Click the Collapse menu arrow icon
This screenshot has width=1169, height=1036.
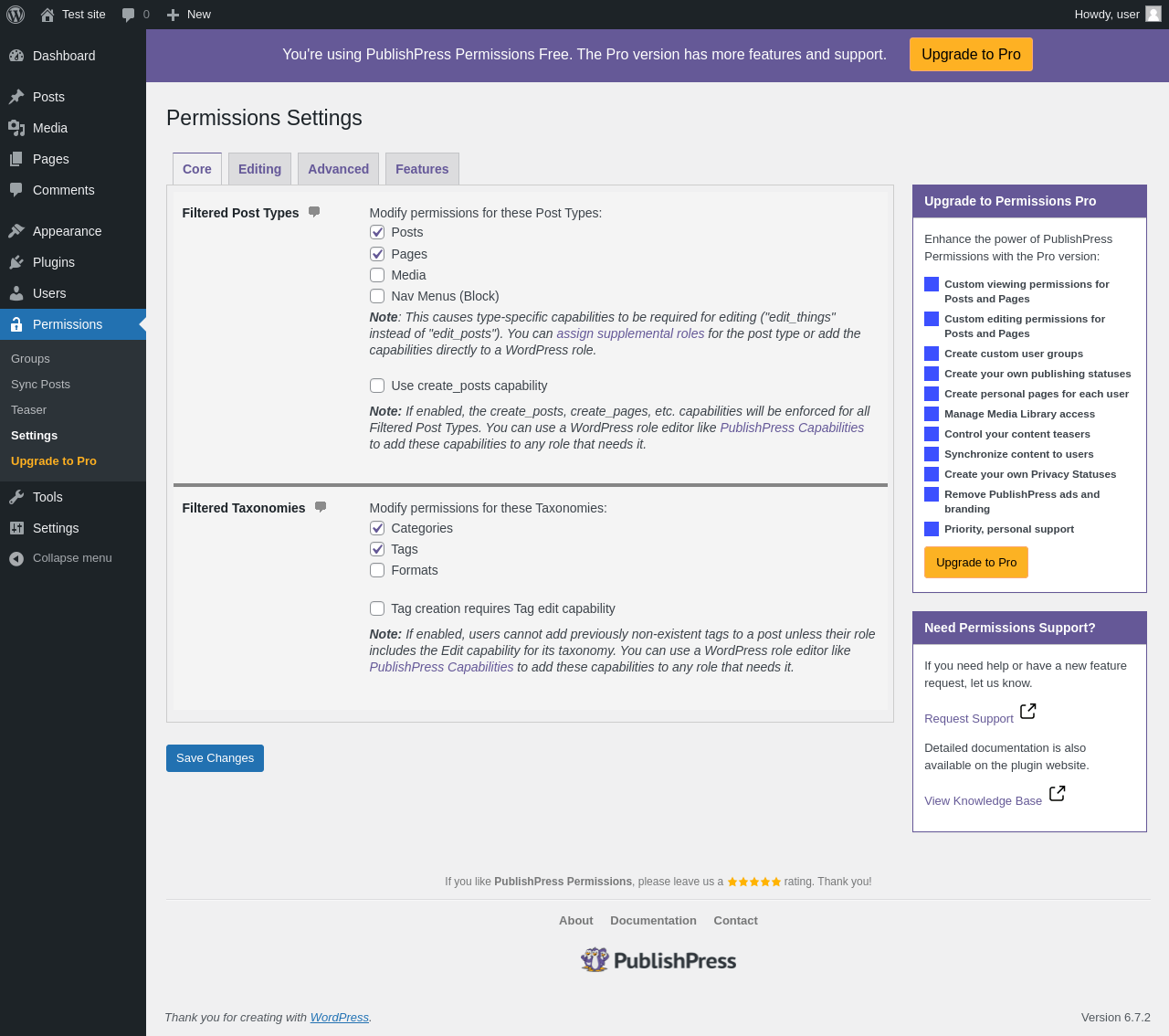click(x=16, y=558)
